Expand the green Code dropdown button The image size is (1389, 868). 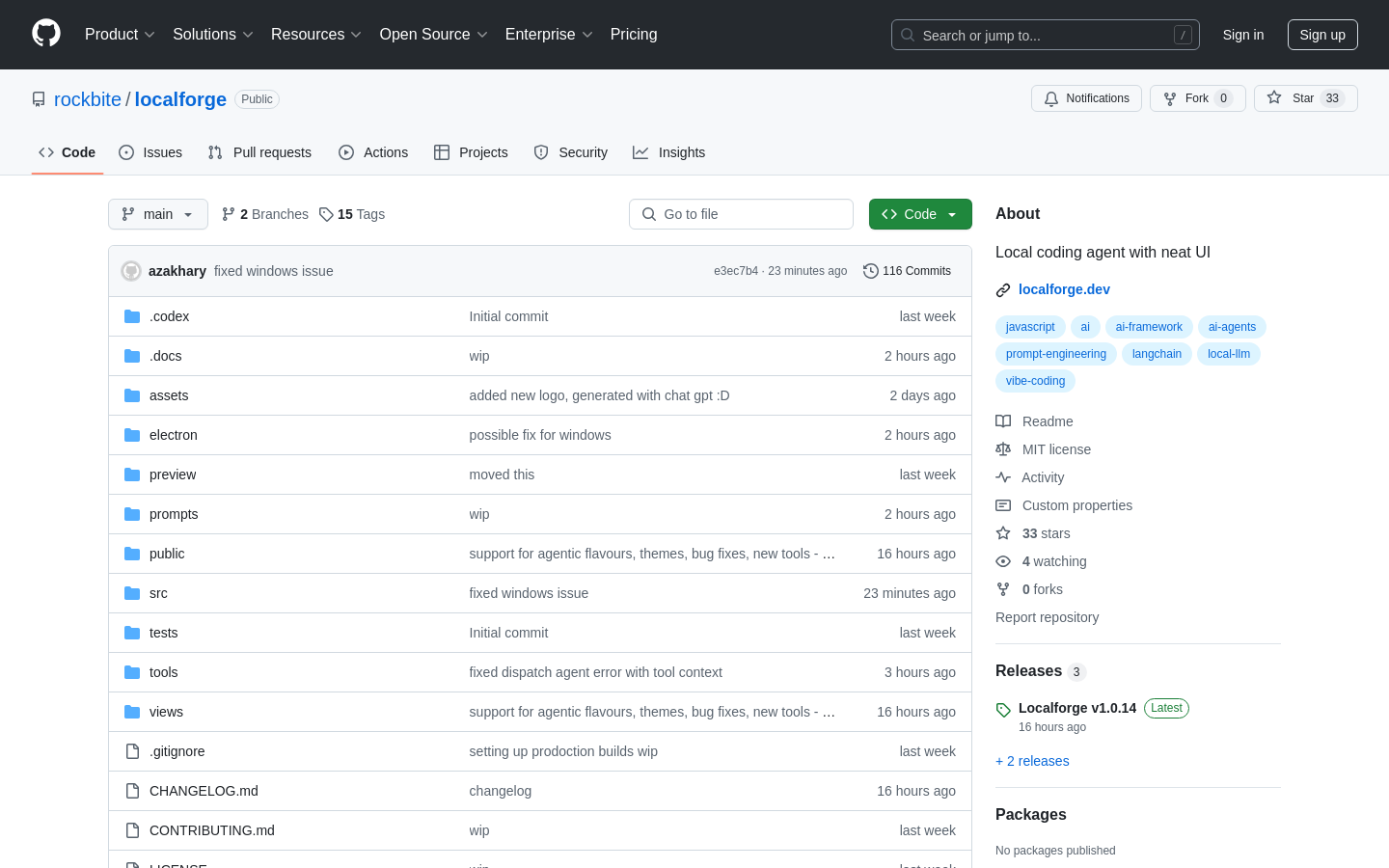920,214
